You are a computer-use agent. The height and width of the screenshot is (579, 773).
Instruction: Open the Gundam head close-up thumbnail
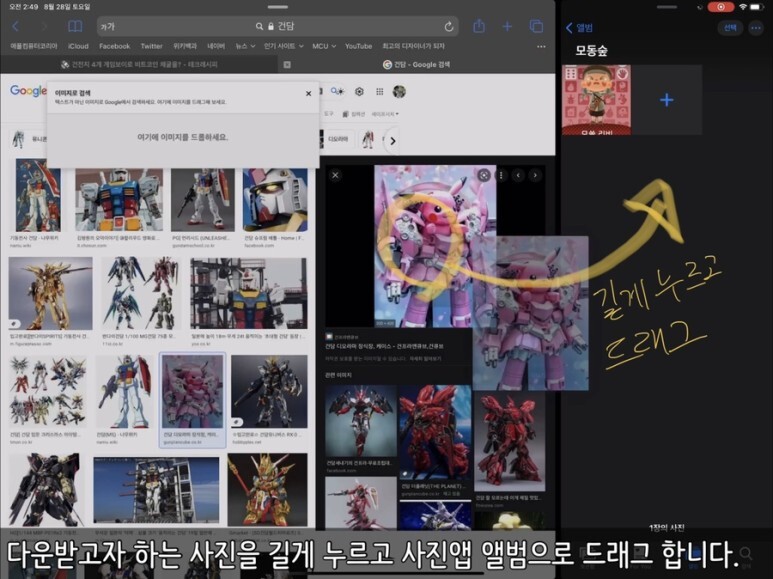point(275,200)
